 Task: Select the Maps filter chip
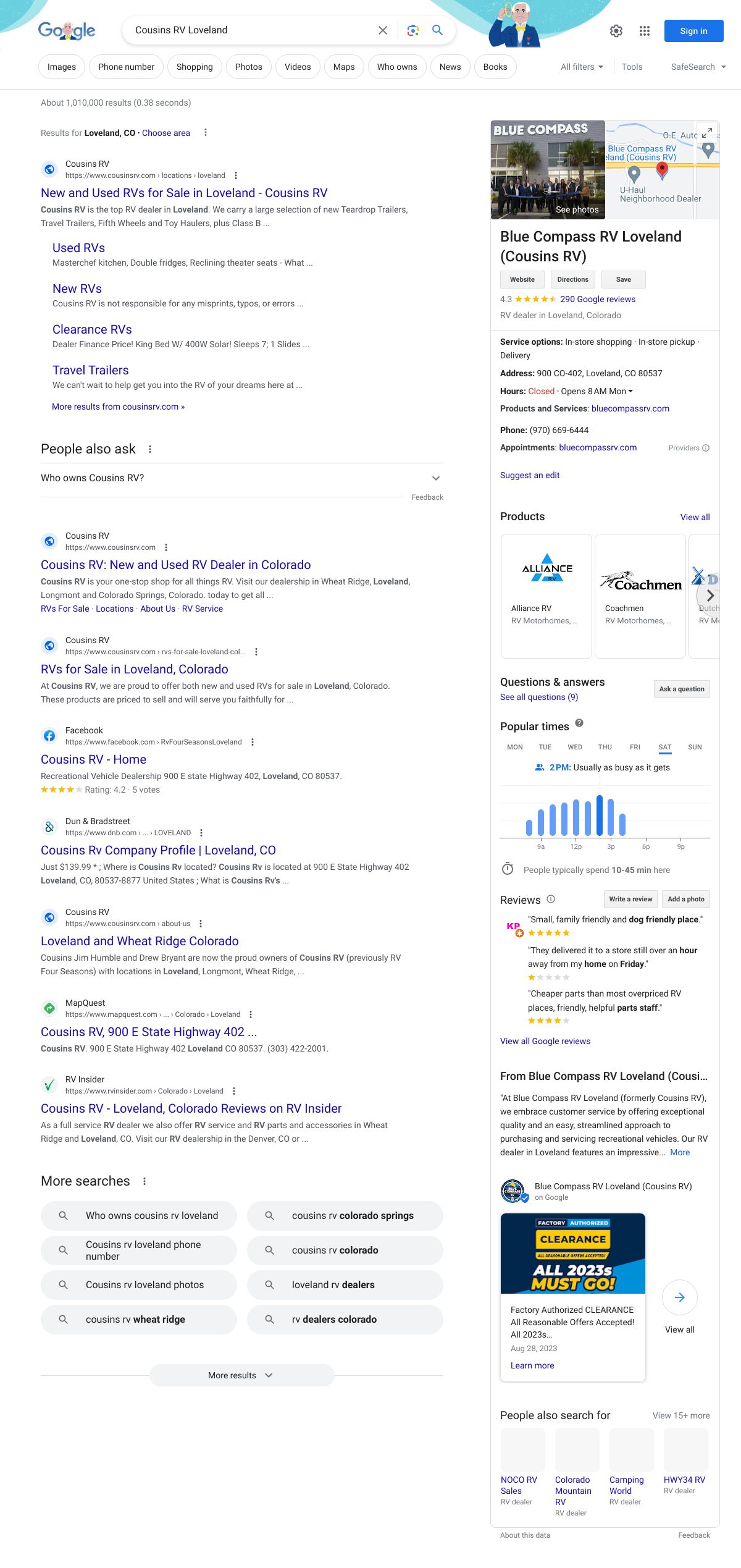click(343, 67)
